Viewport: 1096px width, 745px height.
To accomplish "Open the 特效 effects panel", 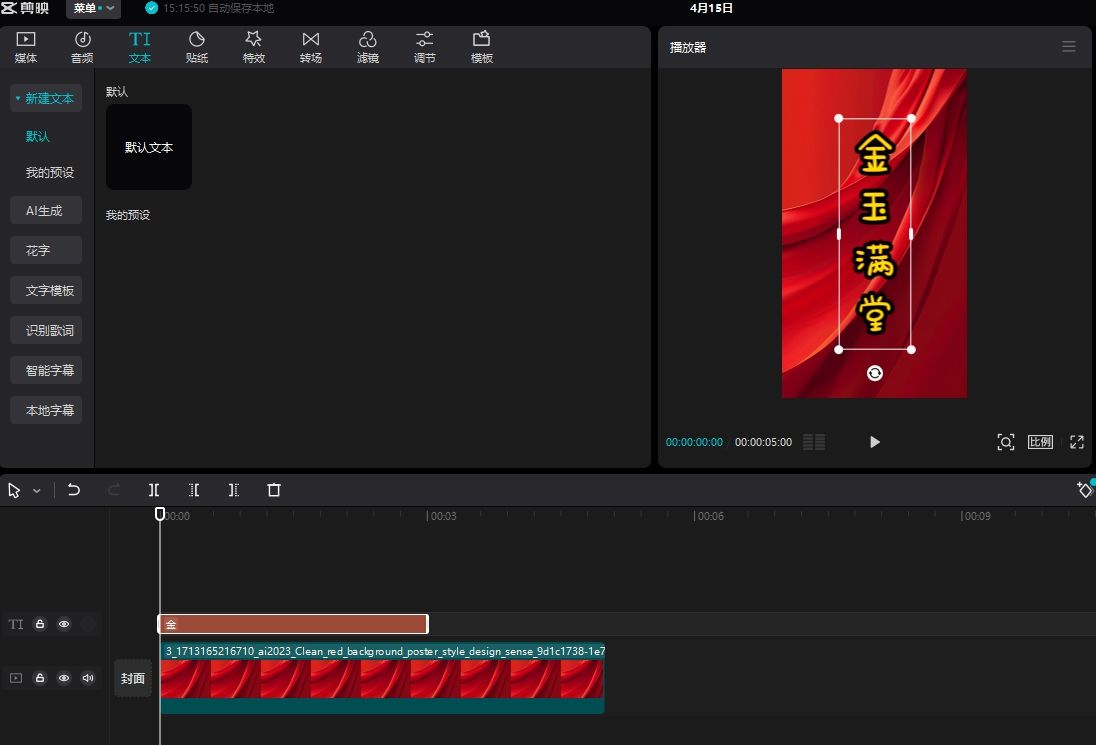I will (254, 46).
